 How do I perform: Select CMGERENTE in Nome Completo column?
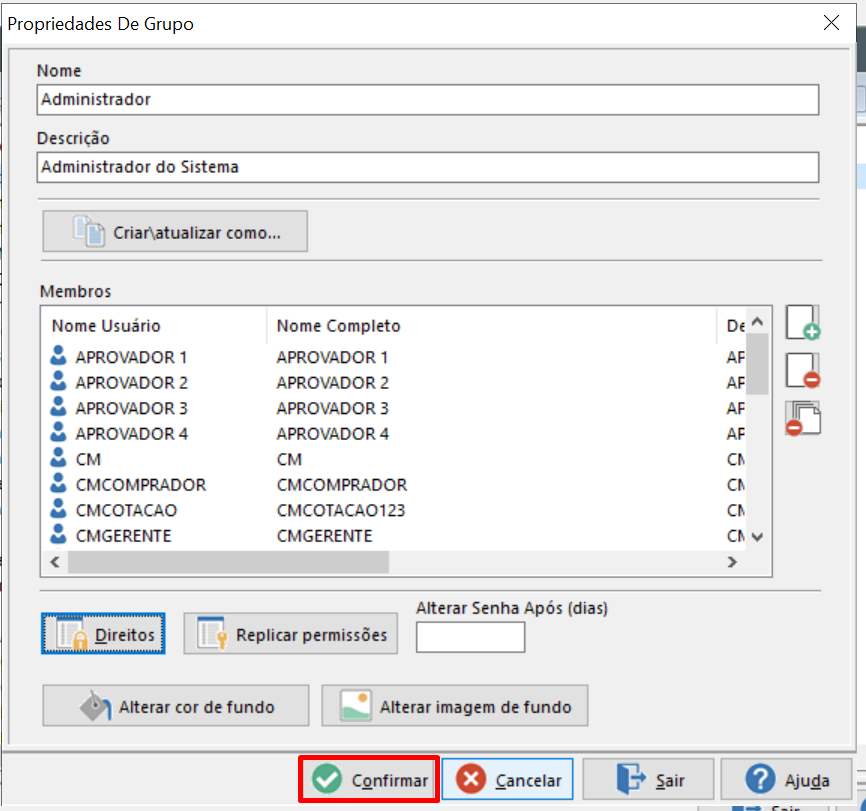click(325, 535)
